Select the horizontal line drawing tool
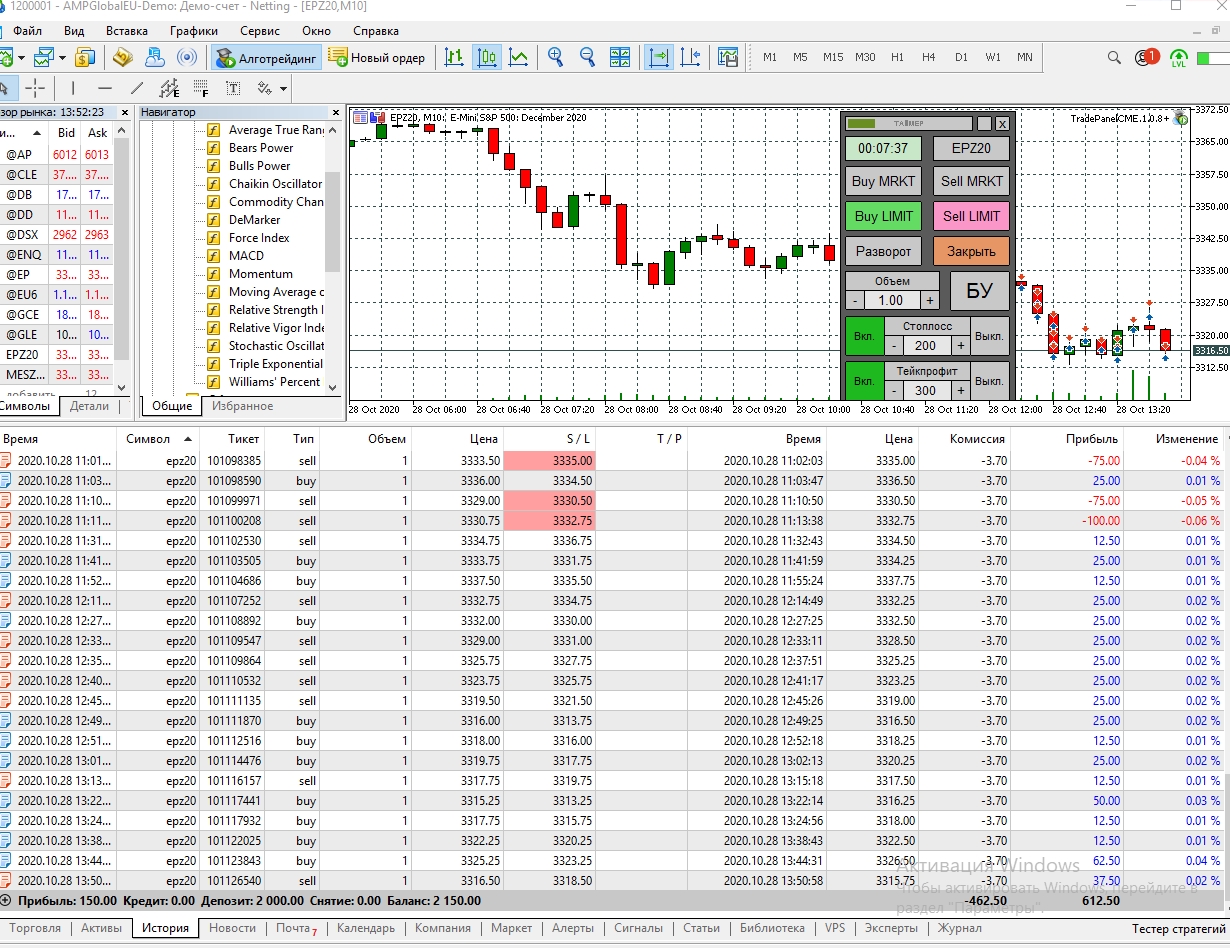 click(x=105, y=88)
